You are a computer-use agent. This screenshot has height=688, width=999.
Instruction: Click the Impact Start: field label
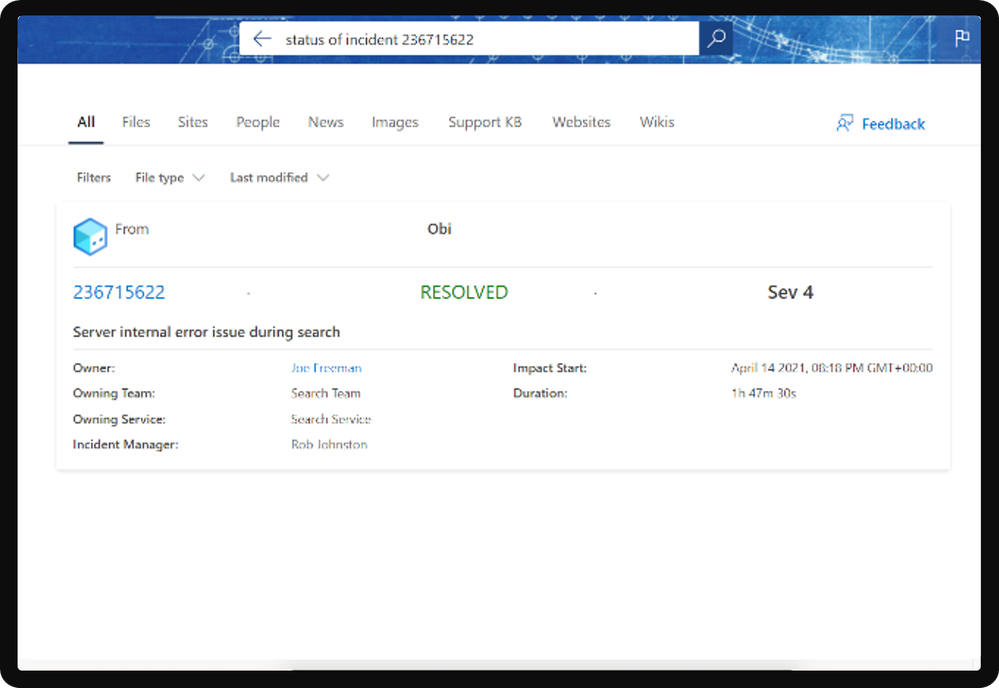coord(550,368)
